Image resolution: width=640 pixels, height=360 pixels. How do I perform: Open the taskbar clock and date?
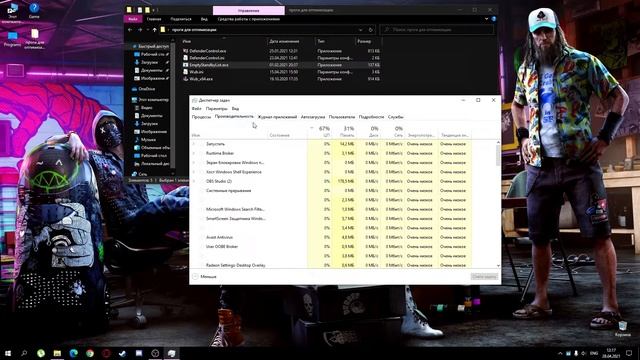611,353
